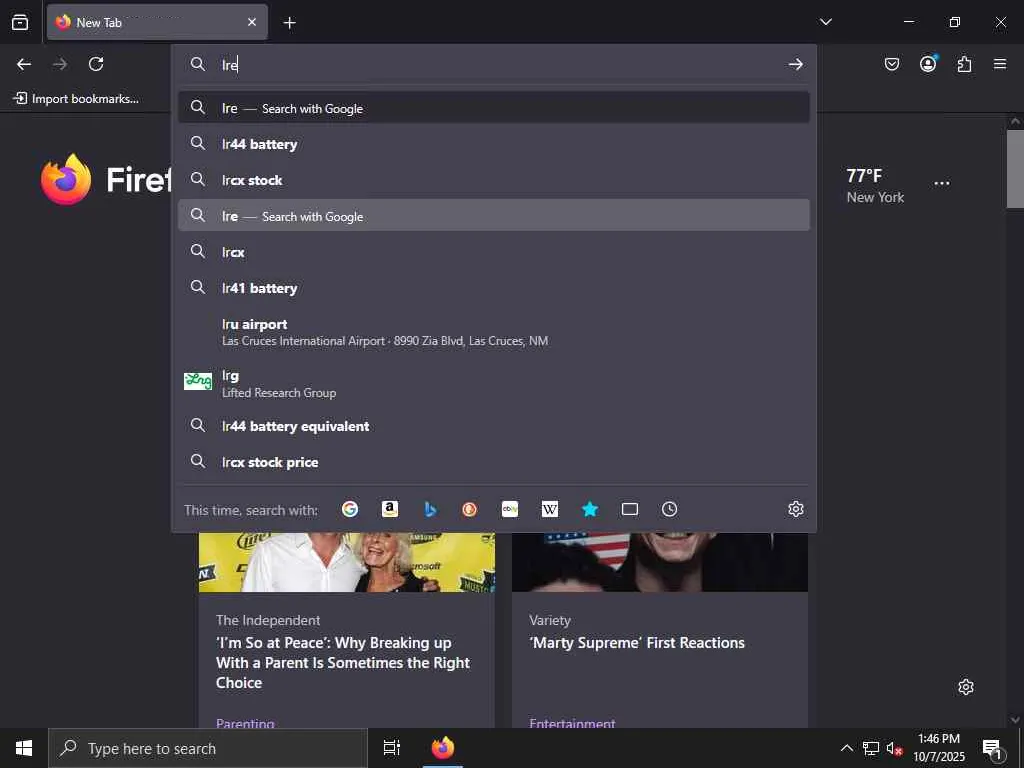Reload the current page
The height and width of the screenshot is (768, 1024).
pos(96,64)
